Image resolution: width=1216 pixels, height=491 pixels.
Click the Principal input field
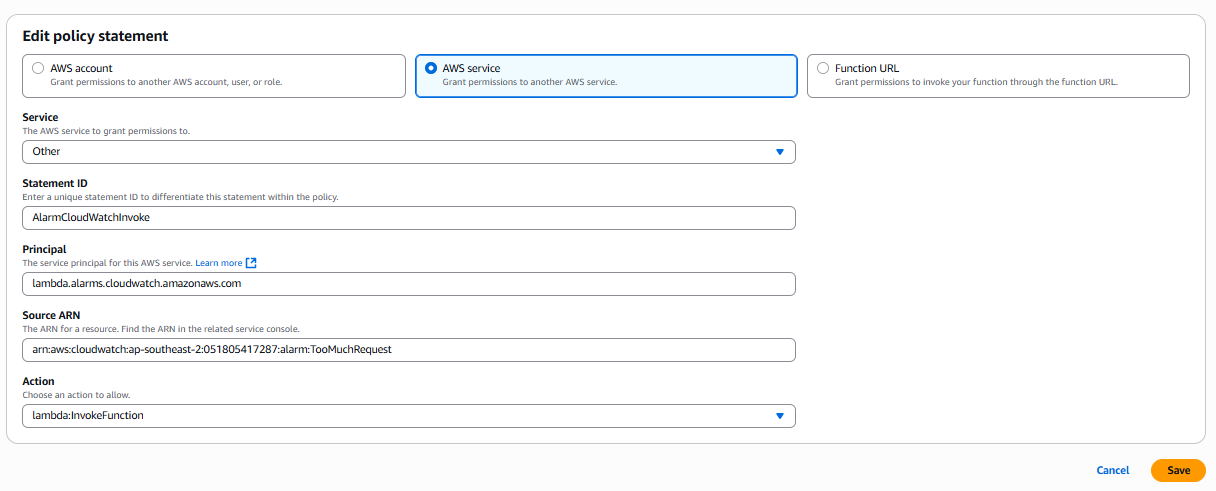pos(409,284)
